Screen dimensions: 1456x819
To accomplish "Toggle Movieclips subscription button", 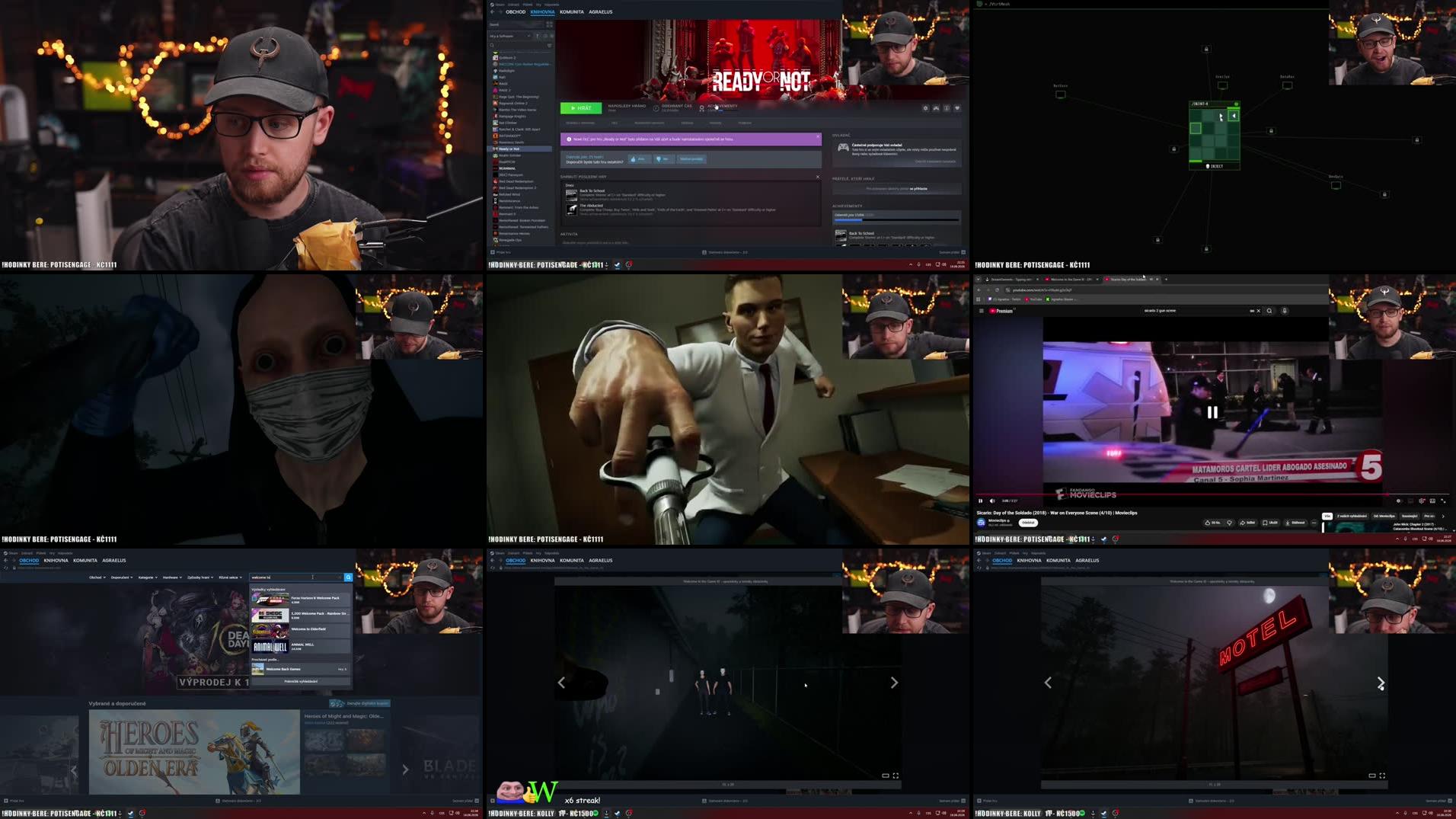I will [x=1028, y=523].
